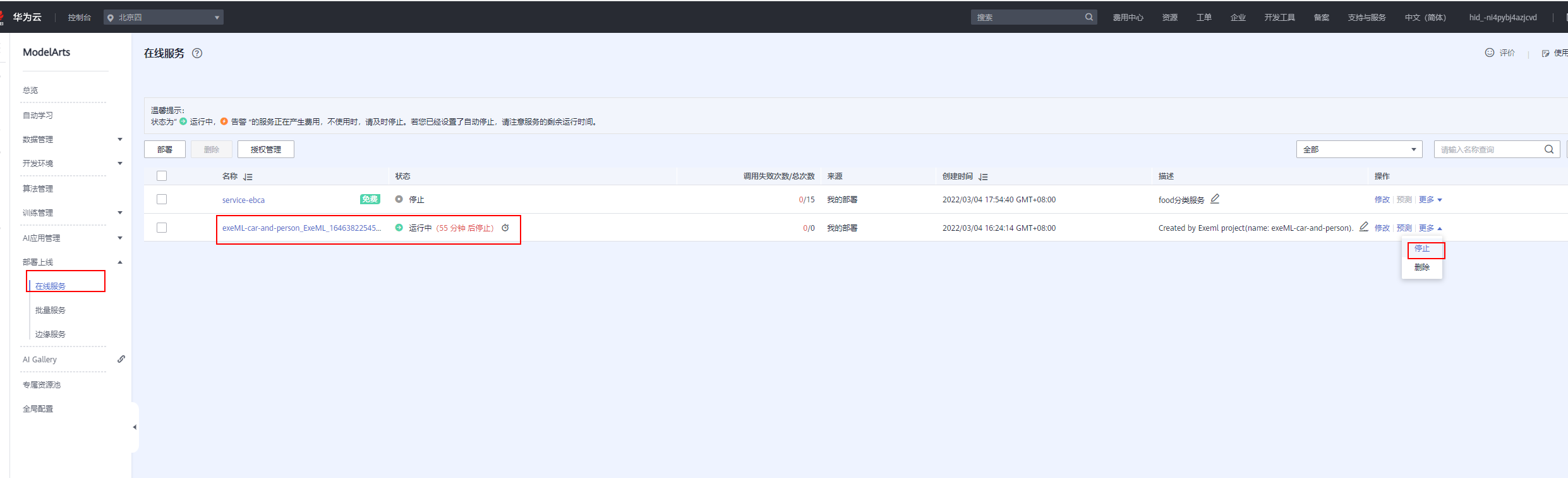Open 总览 in the sidebar

[x=30, y=90]
